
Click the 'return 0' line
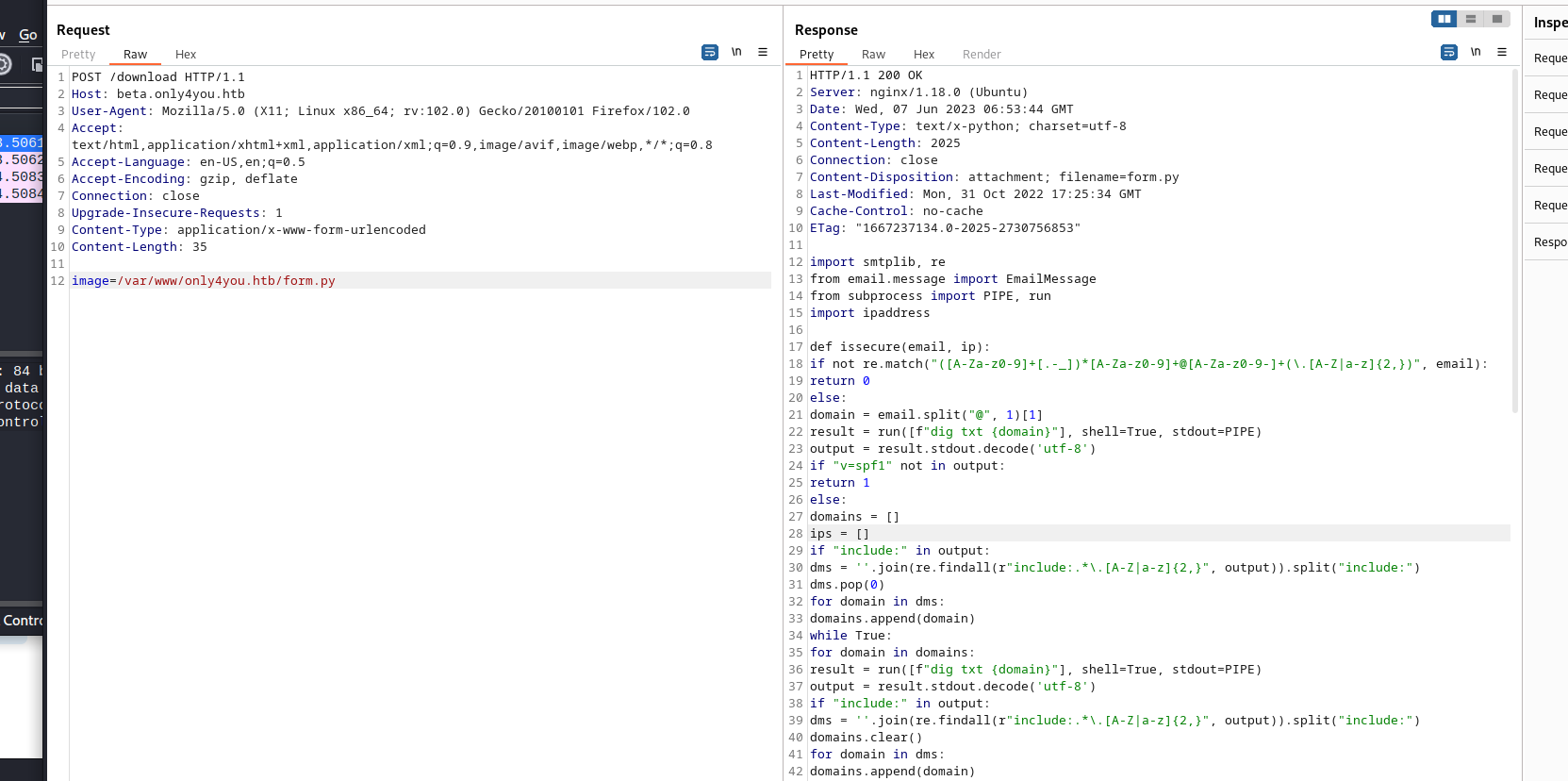tap(839, 381)
